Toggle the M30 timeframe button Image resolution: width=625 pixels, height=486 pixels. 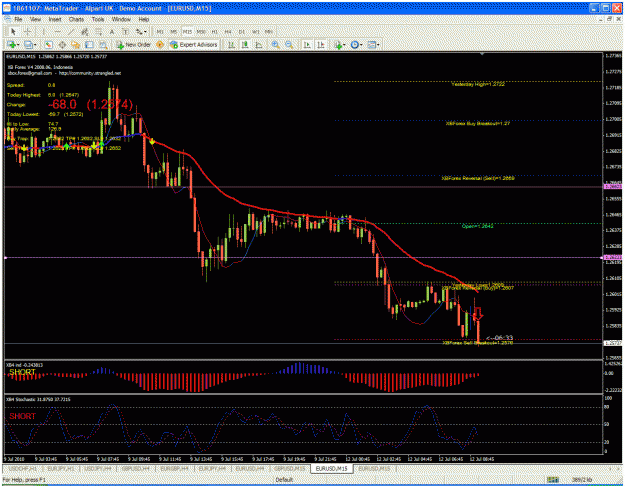point(201,31)
